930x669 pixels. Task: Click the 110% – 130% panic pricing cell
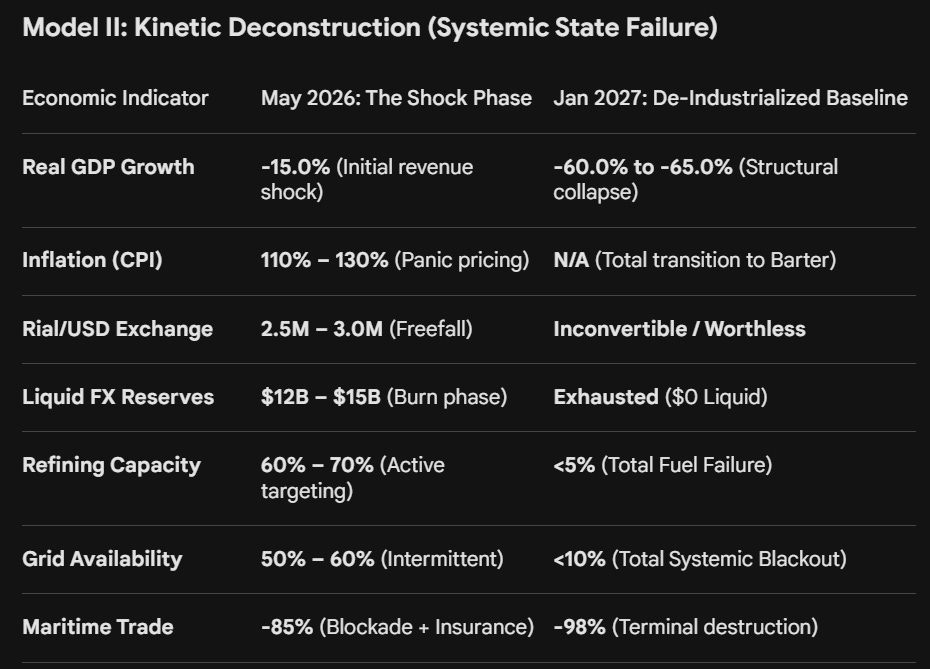(x=395, y=260)
